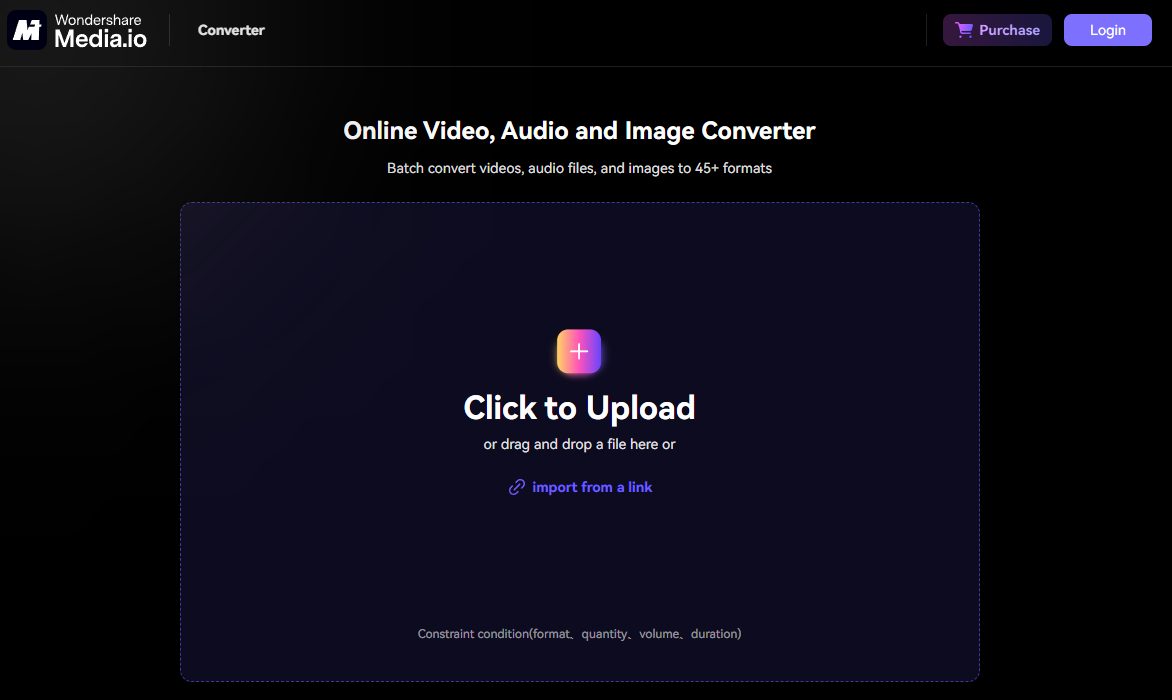
Task: Click the Online Video, Audio and Image Converter title
Action: point(579,130)
